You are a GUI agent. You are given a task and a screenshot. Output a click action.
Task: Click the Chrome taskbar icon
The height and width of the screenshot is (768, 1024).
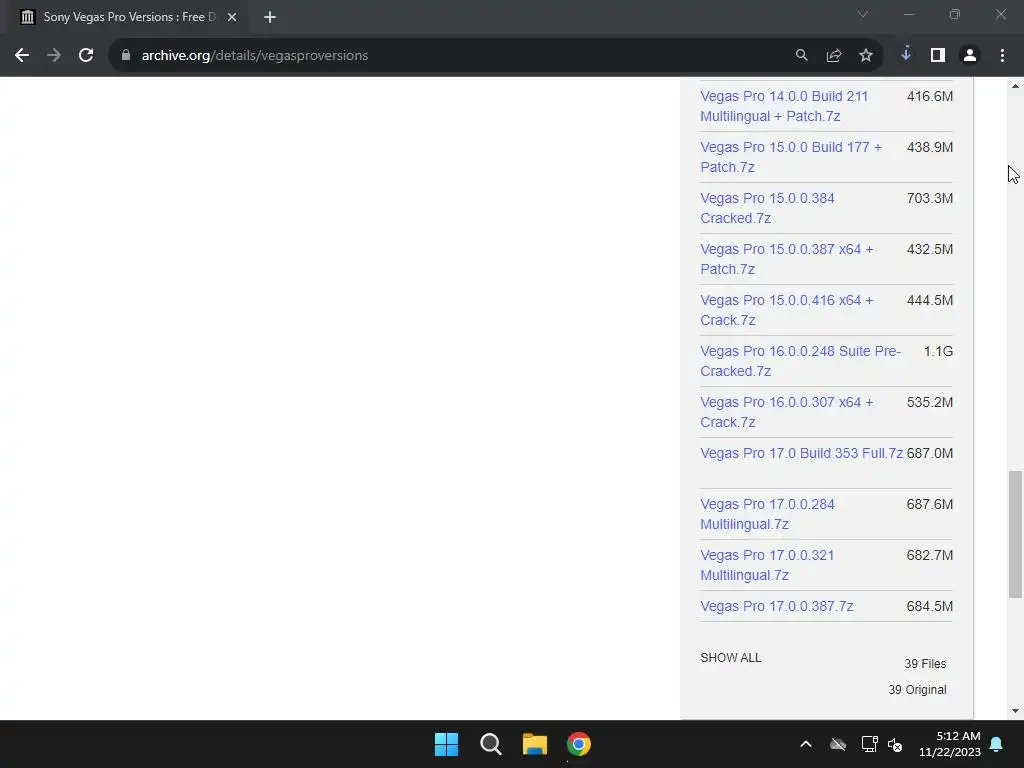coord(579,744)
